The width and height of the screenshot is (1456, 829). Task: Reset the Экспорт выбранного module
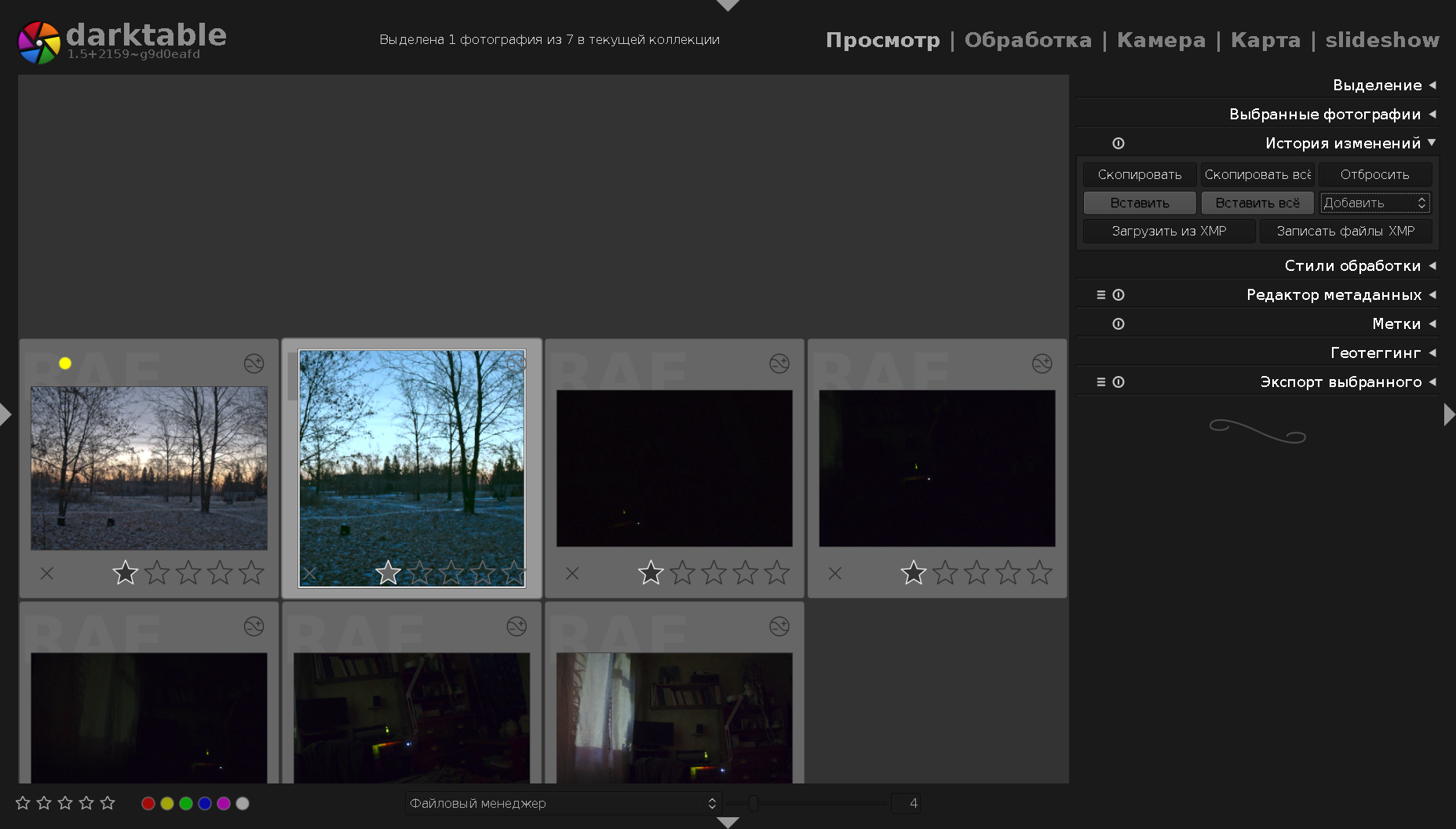[1118, 382]
